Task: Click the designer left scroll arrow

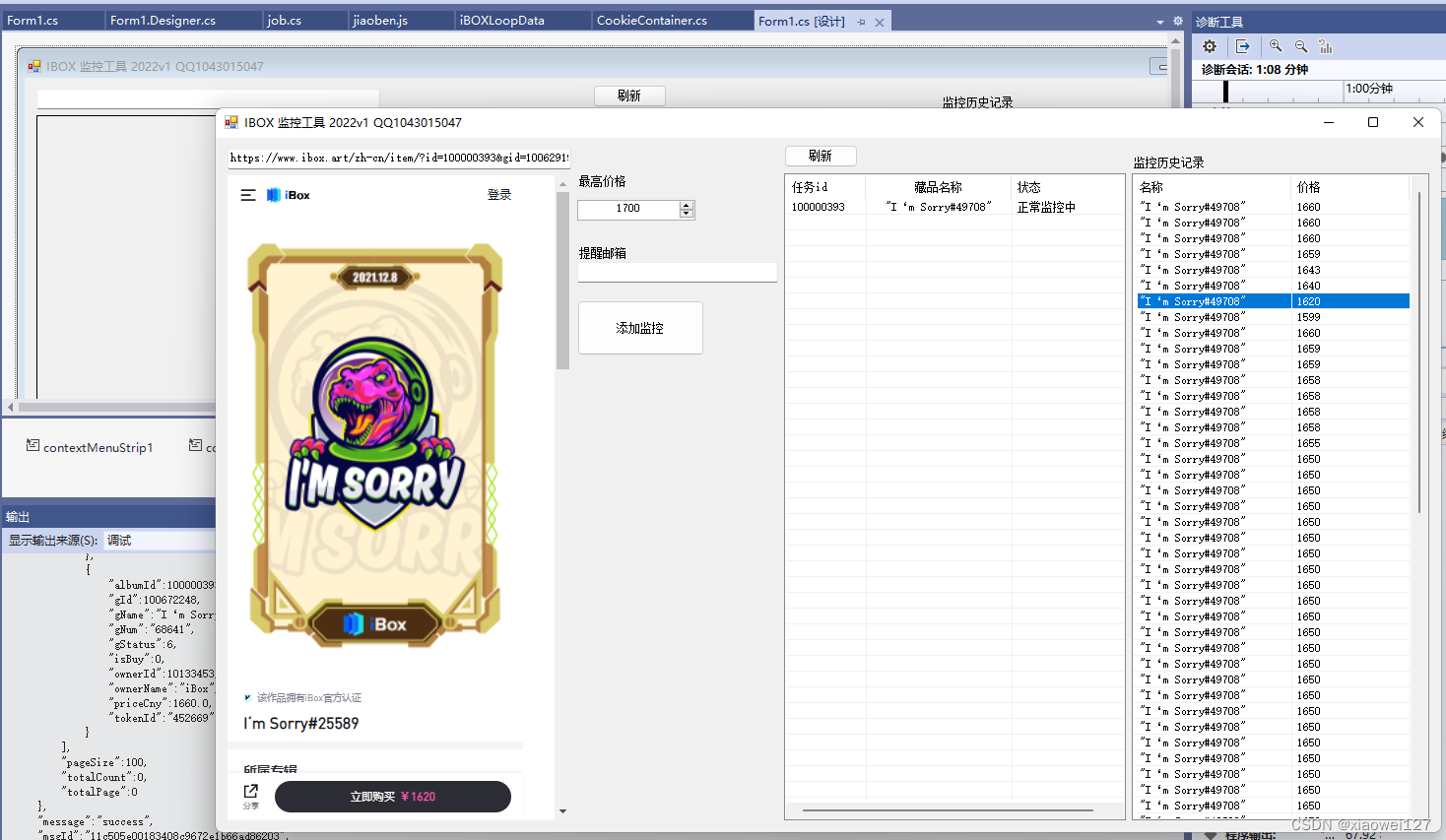Action: pos(11,407)
